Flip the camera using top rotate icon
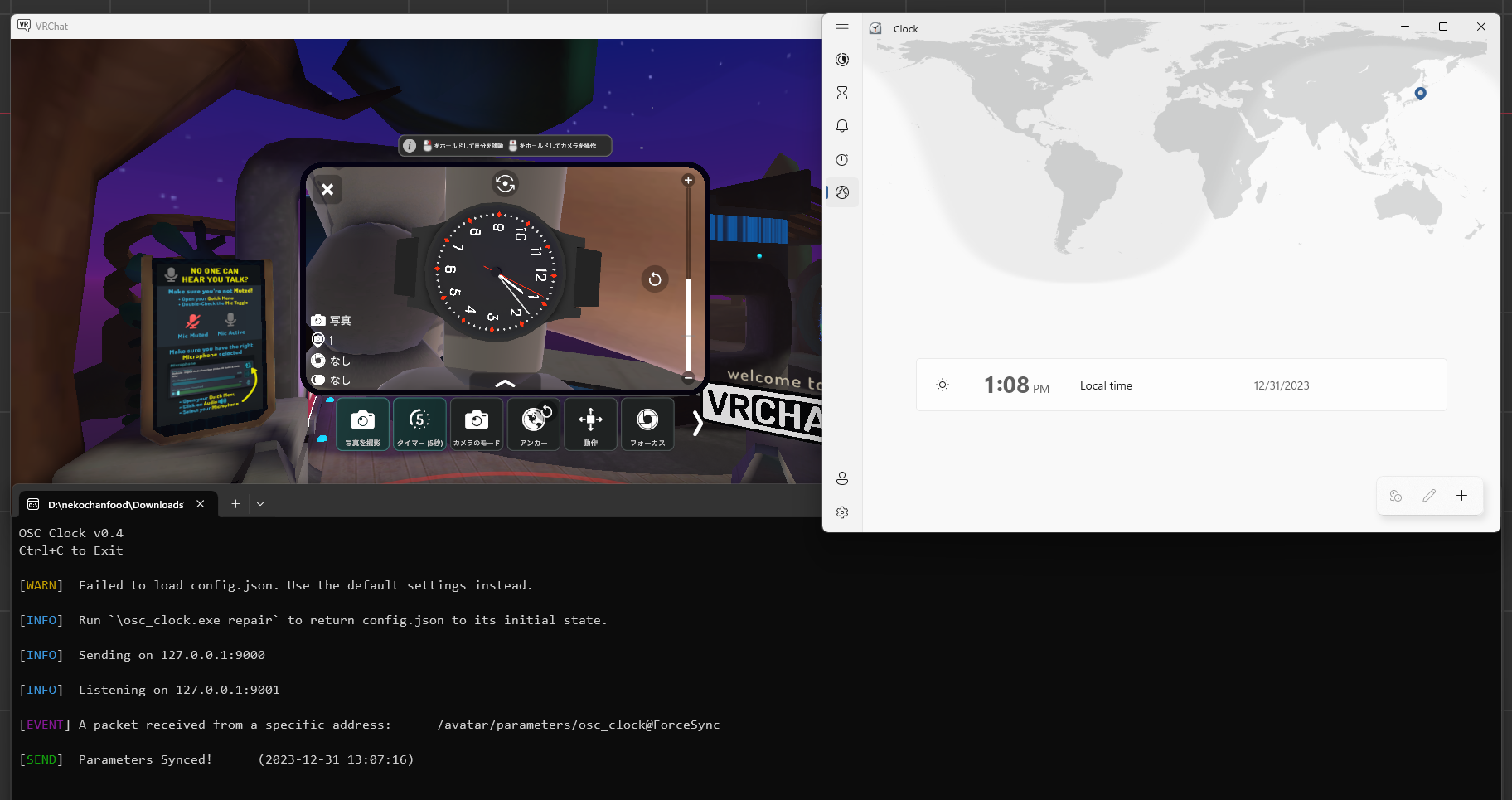Viewport: 1512px width, 800px height. tap(505, 183)
